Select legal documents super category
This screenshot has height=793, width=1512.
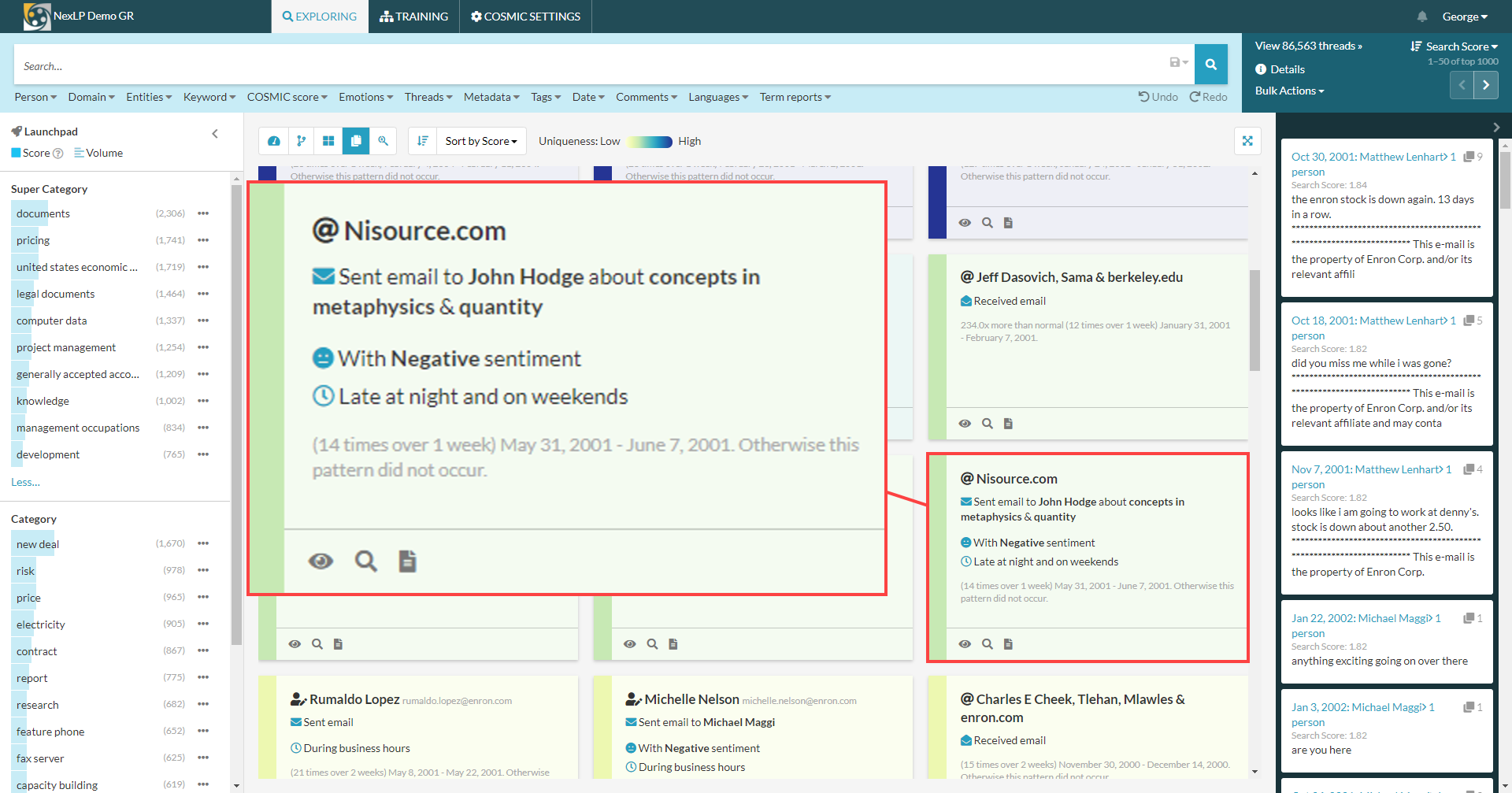(55, 294)
